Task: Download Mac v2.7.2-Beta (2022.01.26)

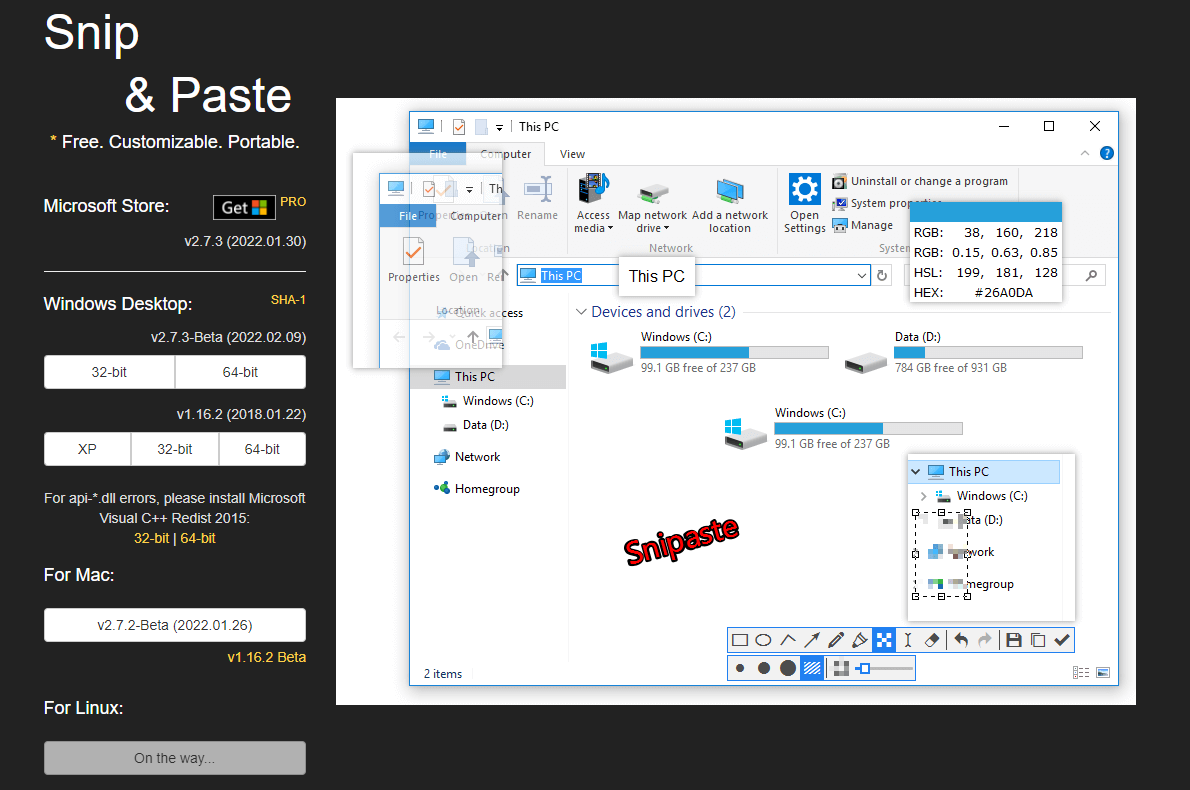Action: click(175, 625)
